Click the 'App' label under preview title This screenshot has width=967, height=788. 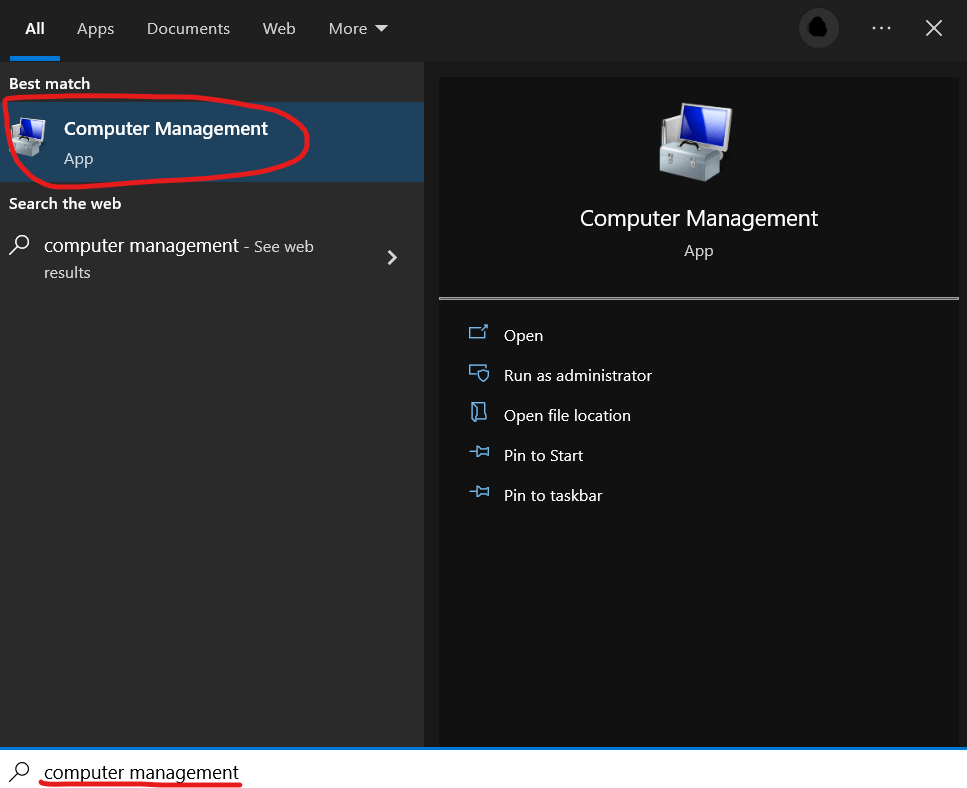click(698, 251)
